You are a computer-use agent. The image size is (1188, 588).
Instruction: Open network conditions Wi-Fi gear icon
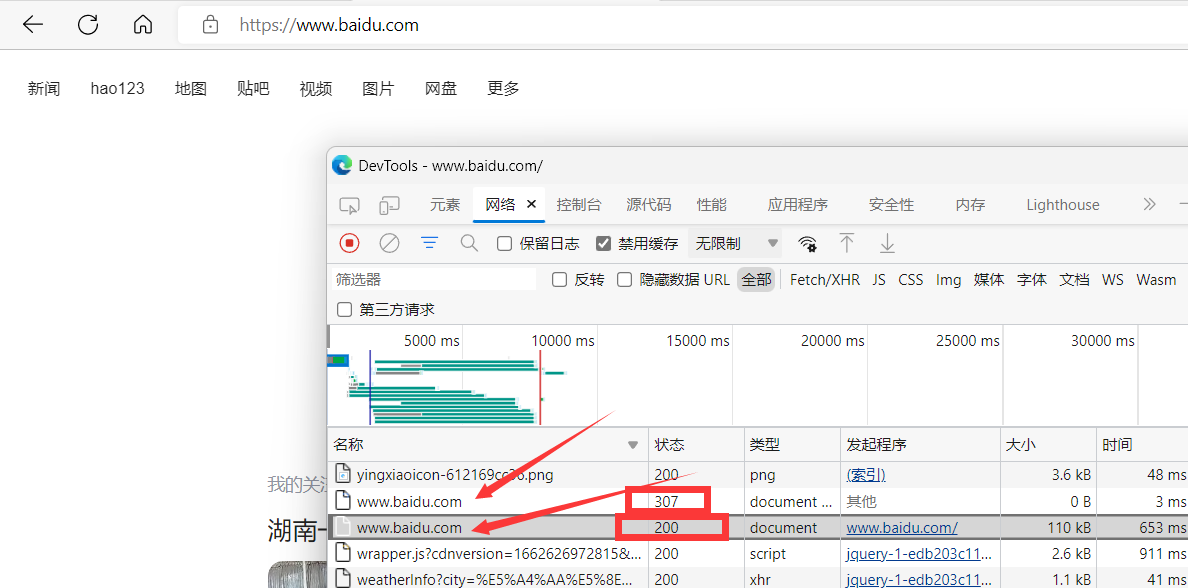click(x=808, y=243)
